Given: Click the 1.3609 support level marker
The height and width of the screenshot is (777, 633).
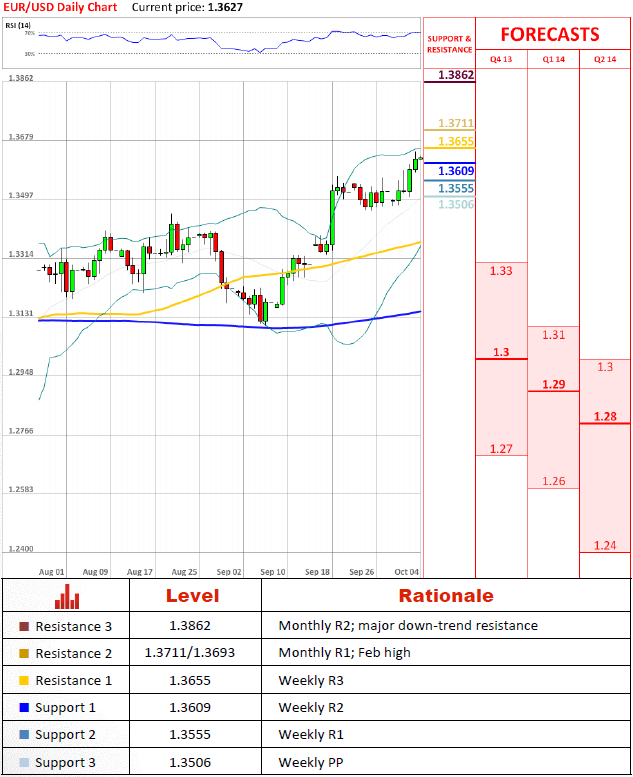Looking at the screenshot, I should point(456,171).
